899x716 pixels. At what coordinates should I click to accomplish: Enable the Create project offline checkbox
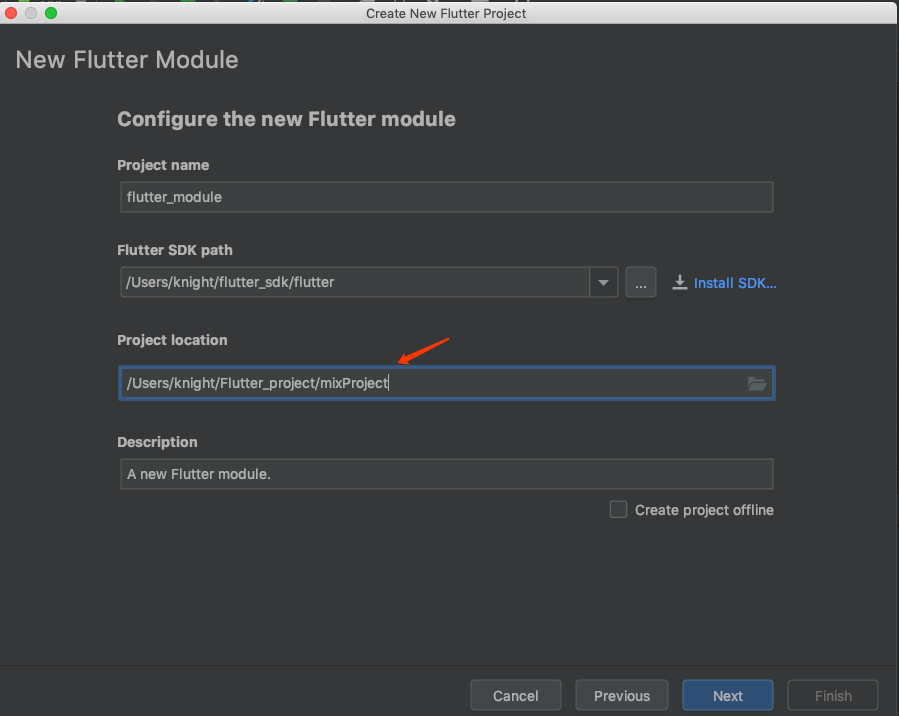coord(618,509)
